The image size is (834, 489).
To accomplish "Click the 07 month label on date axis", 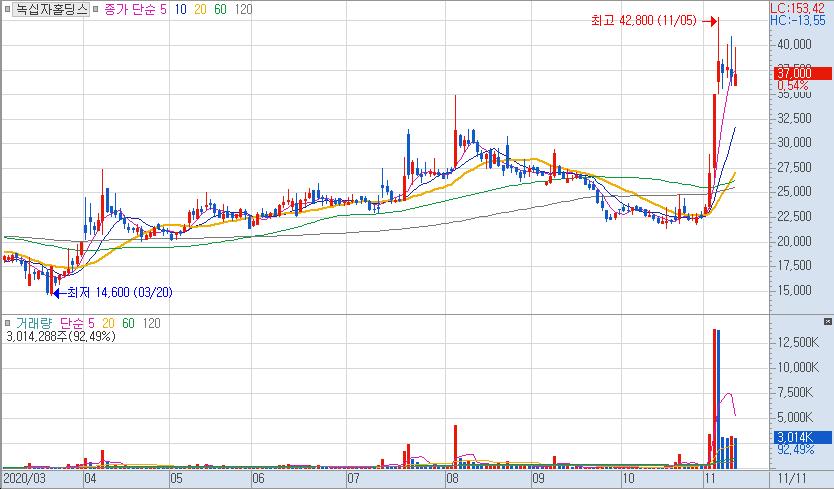I will pyautogui.click(x=354, y=478).
